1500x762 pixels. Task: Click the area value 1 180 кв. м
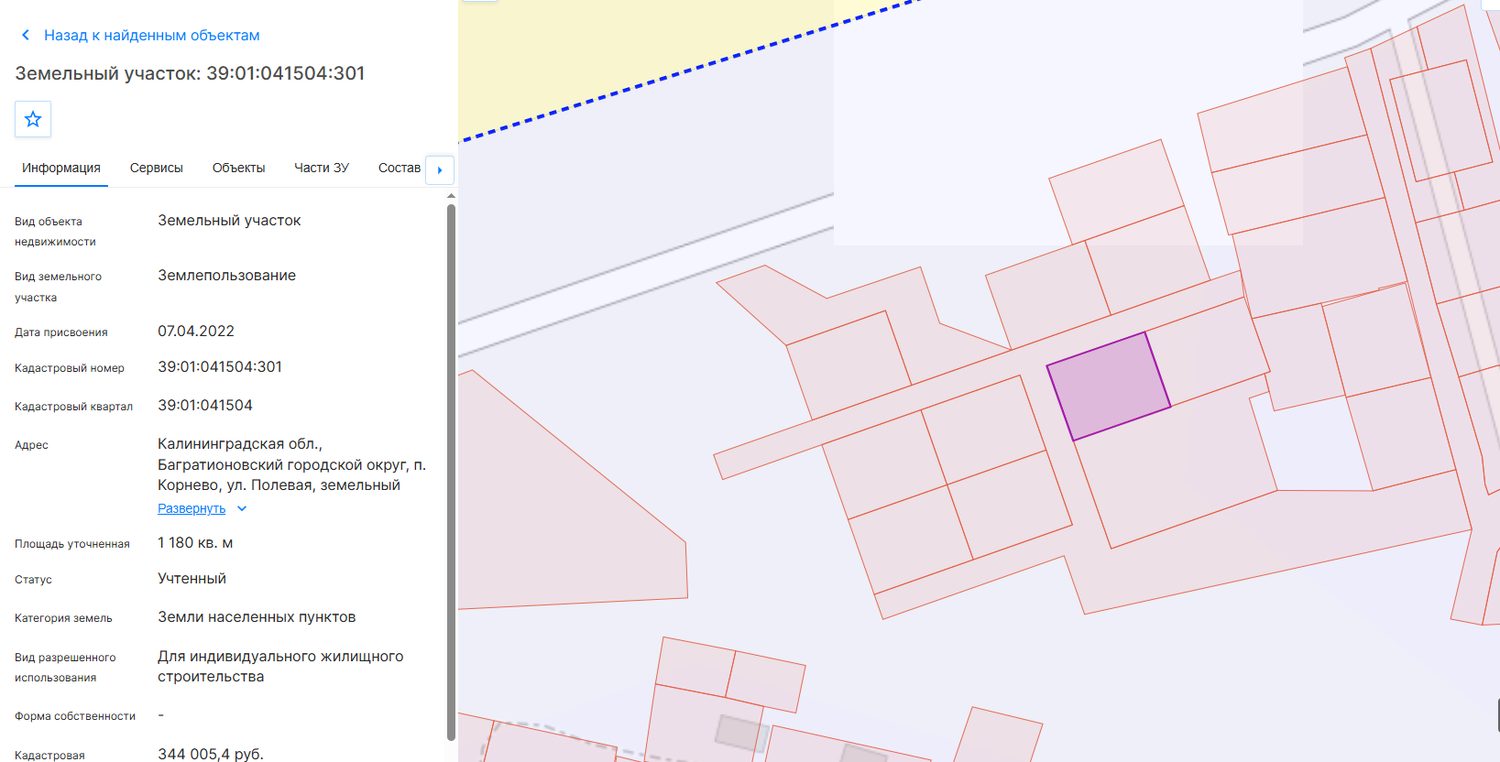click(x=195, y=543)
